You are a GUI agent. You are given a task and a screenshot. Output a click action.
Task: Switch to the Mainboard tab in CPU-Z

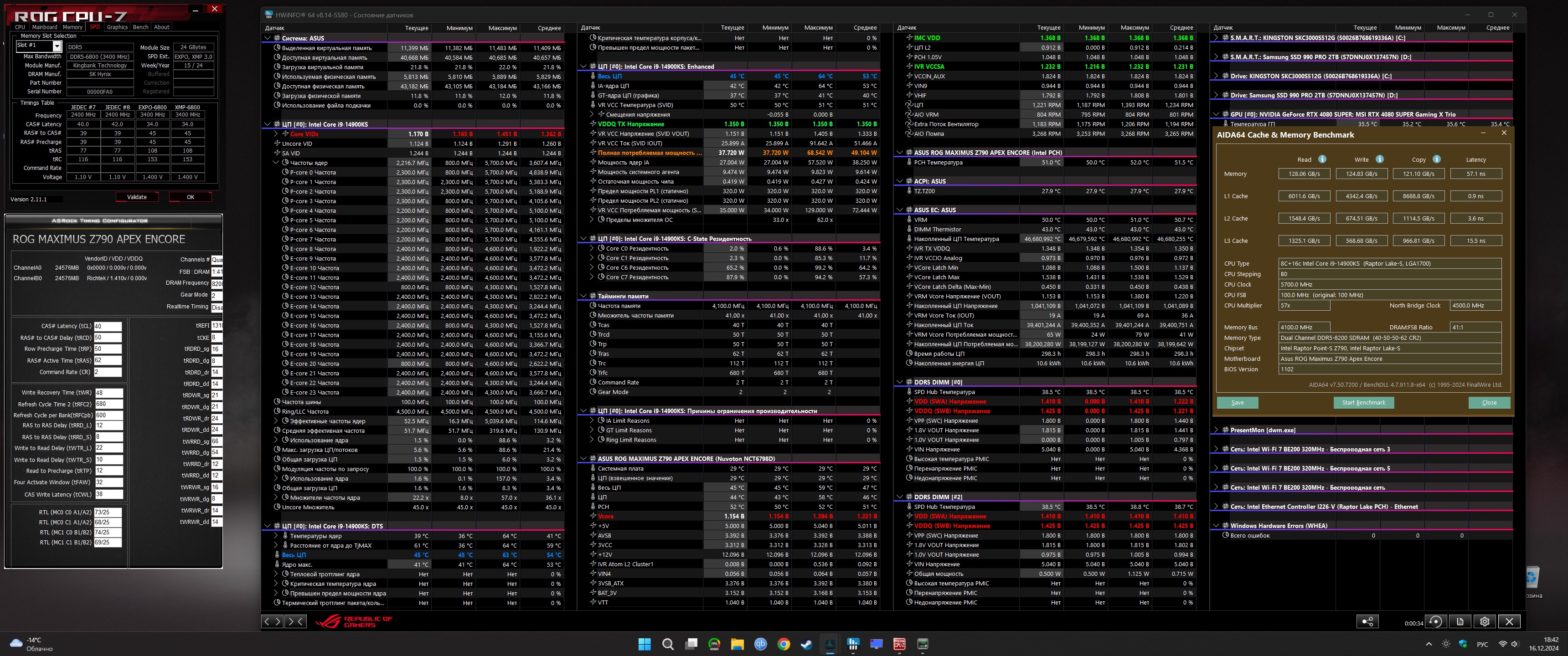tap(44, 27)
